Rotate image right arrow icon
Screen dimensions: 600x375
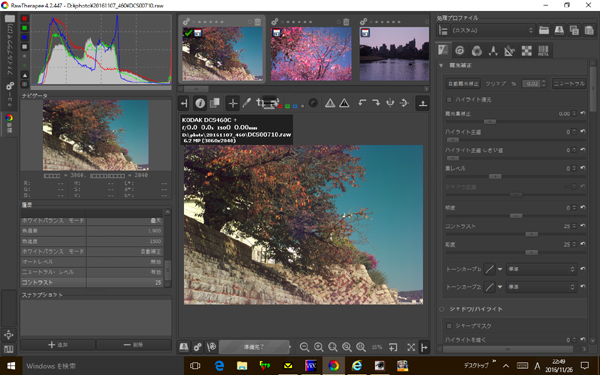tap(376, 103)
